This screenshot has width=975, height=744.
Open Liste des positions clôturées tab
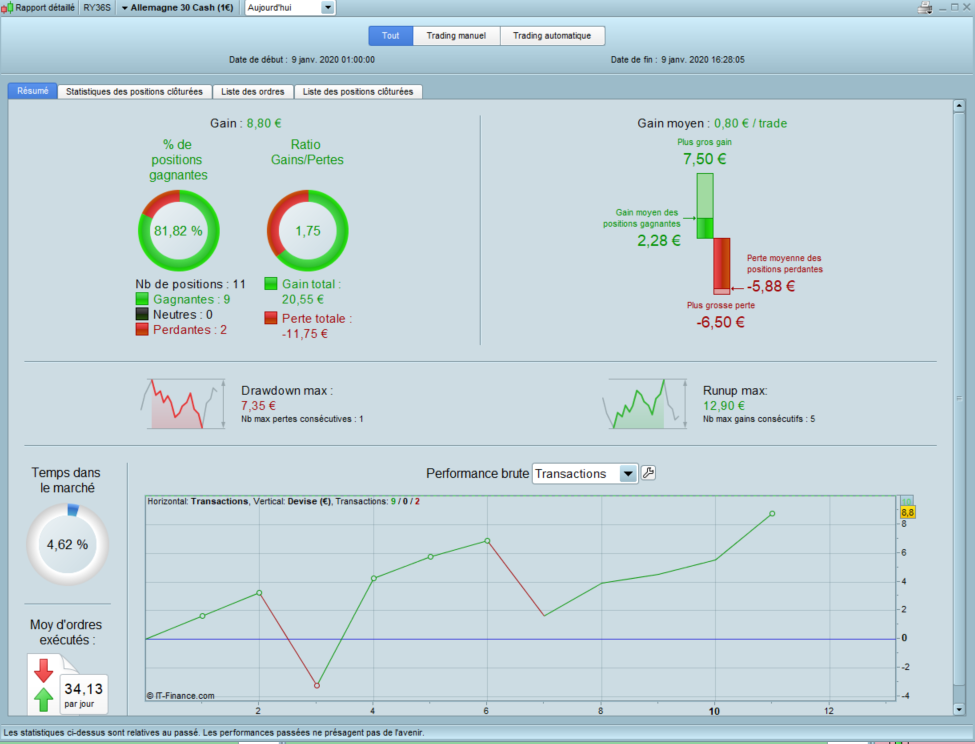coord(358,91)
